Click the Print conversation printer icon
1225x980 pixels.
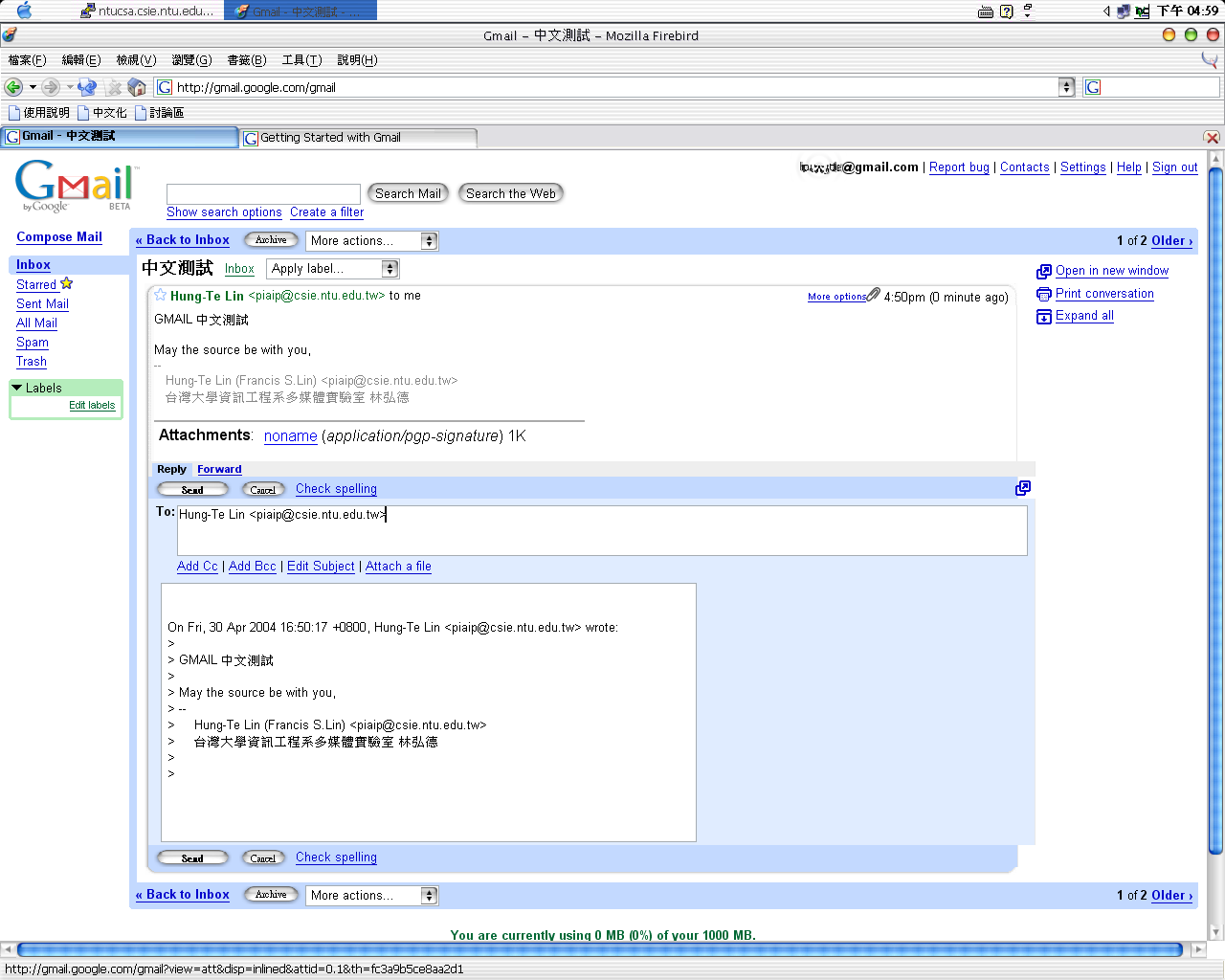tap(1044, 294)
